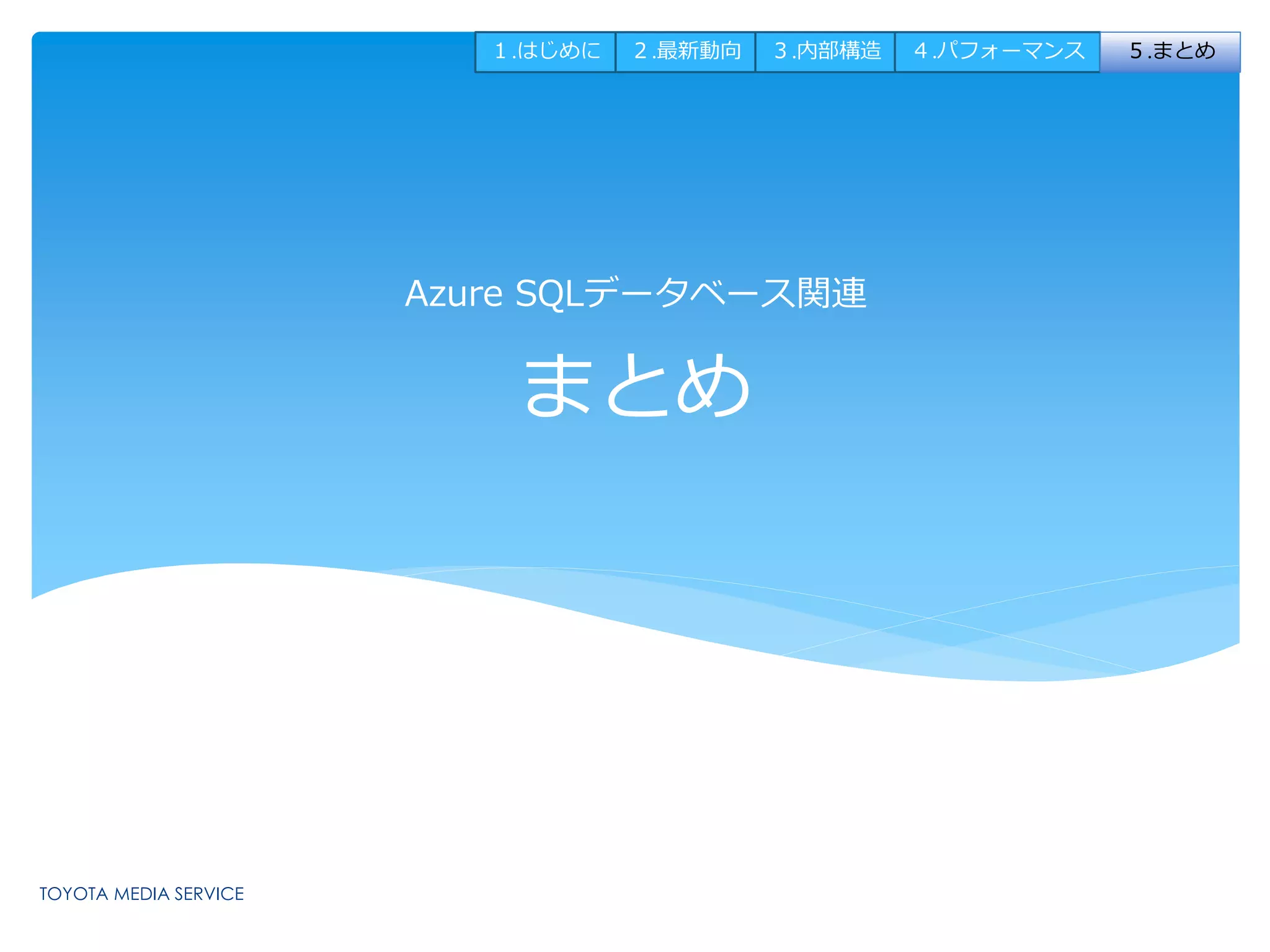The width and height of the screenshot is (1270, 952).
Task: Switch to the 2.最新動向 tab
Action: point(685,52)
